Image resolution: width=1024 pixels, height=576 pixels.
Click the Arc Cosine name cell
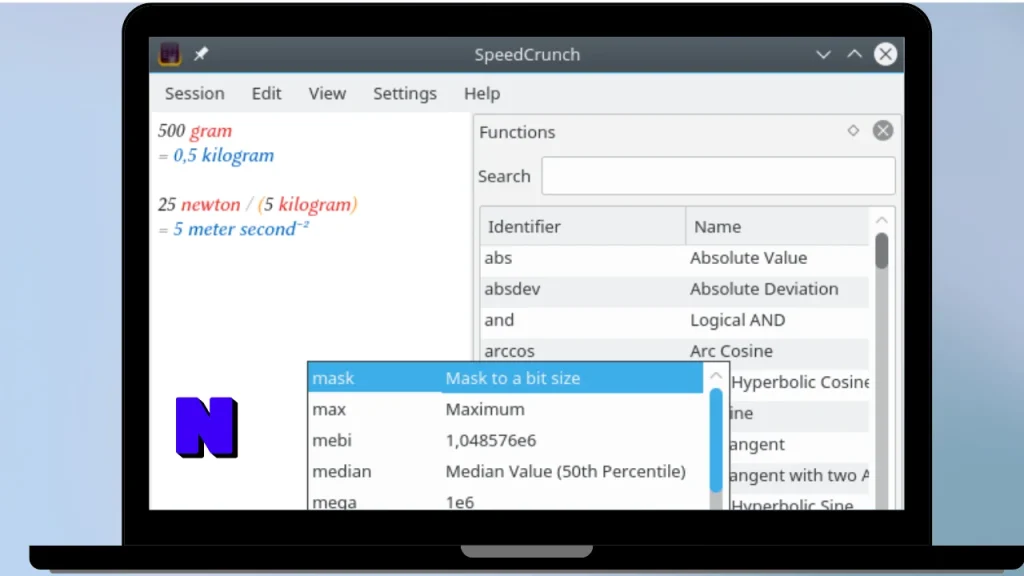pyautogui.click(x=731, y=351)
